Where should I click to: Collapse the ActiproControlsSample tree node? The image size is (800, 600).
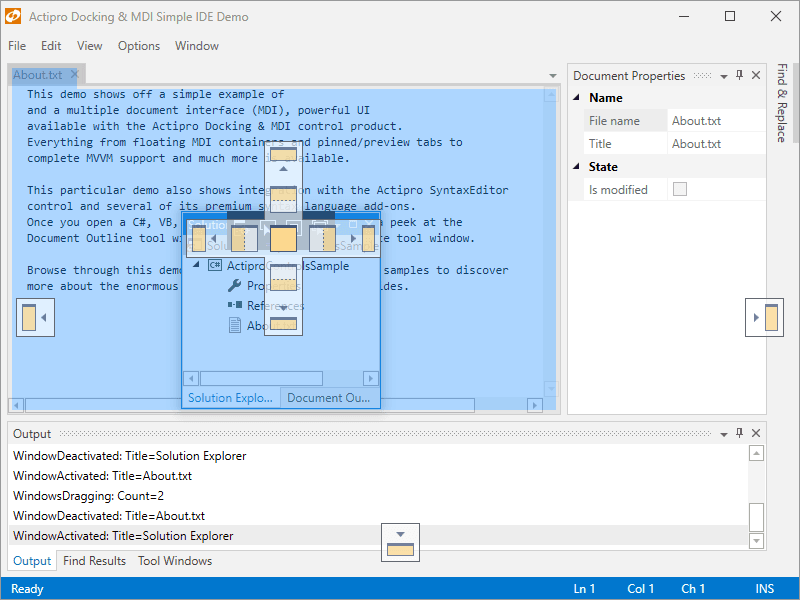pos(196,265)
